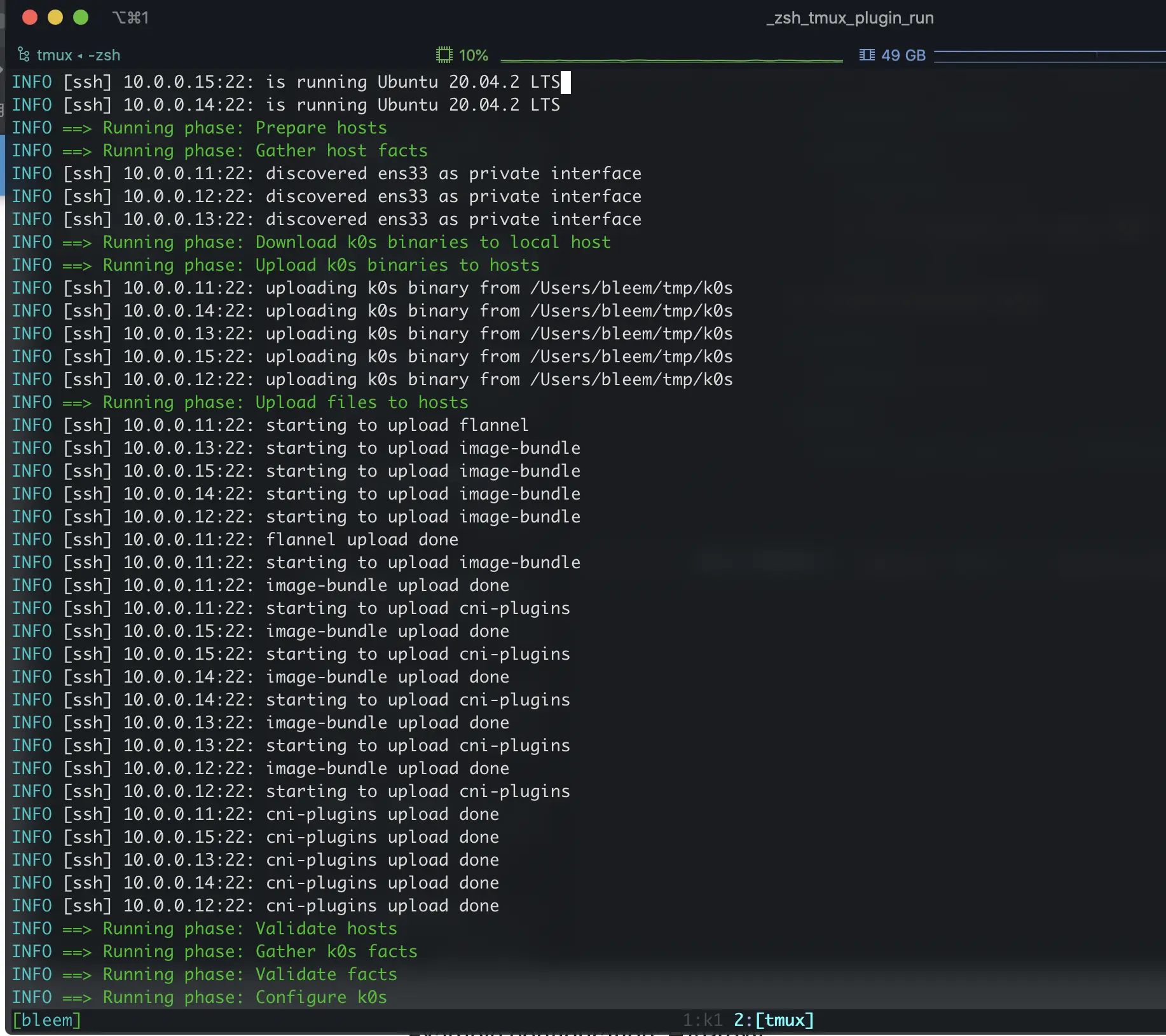Click the 'Configure k0s' phase line

[x=200, y=997]
